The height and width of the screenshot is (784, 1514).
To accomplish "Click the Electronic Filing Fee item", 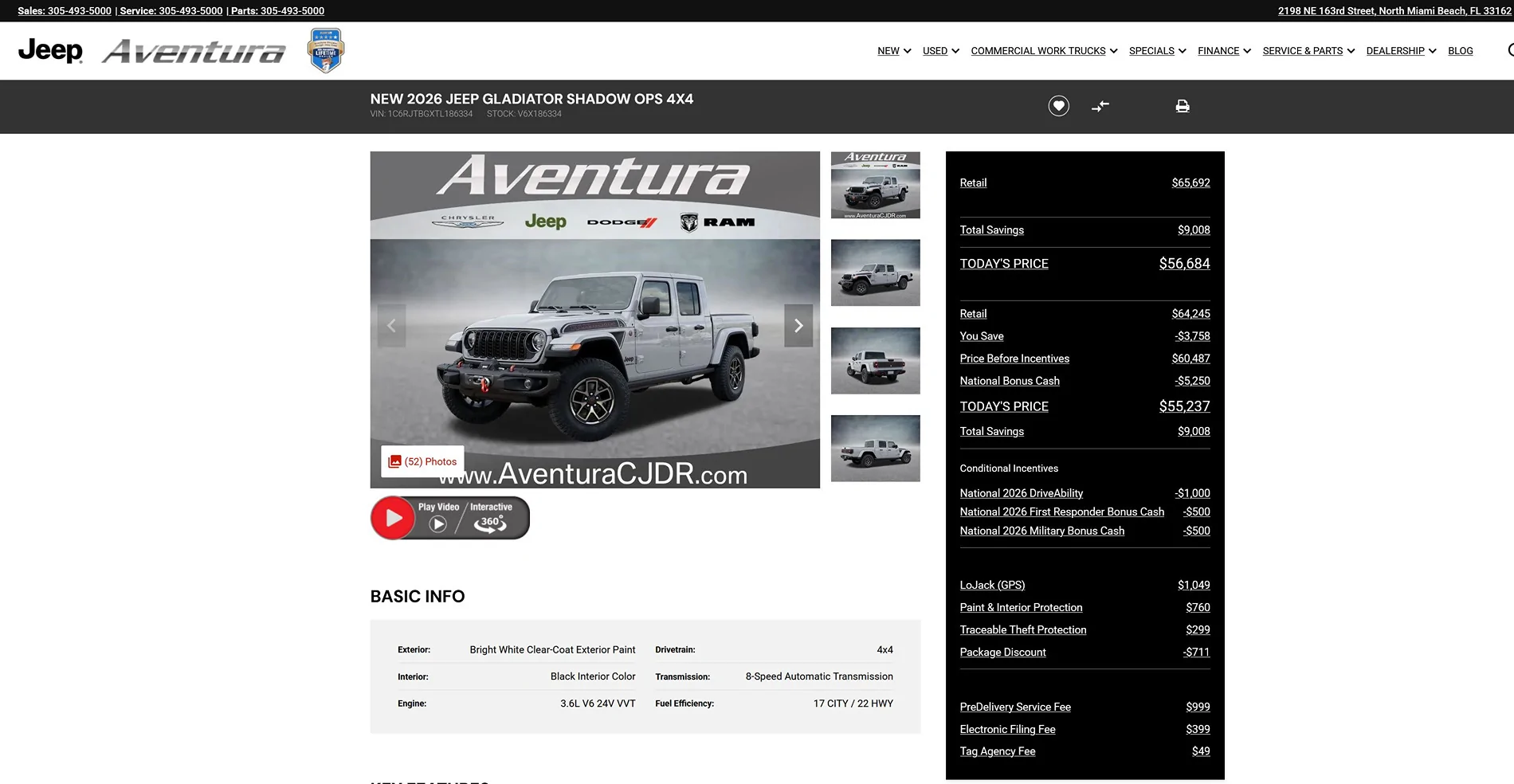I will coord(1085,729).
